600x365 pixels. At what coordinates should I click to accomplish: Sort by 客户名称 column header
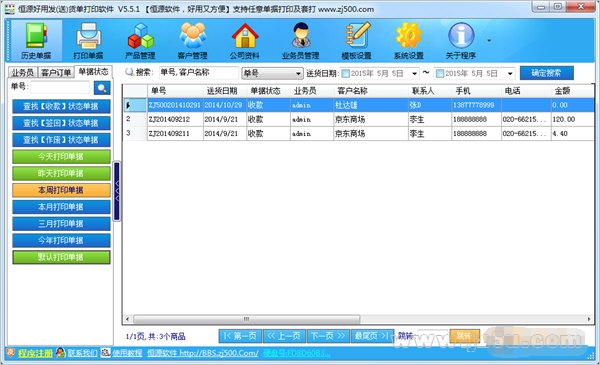(x=371, y=91)
